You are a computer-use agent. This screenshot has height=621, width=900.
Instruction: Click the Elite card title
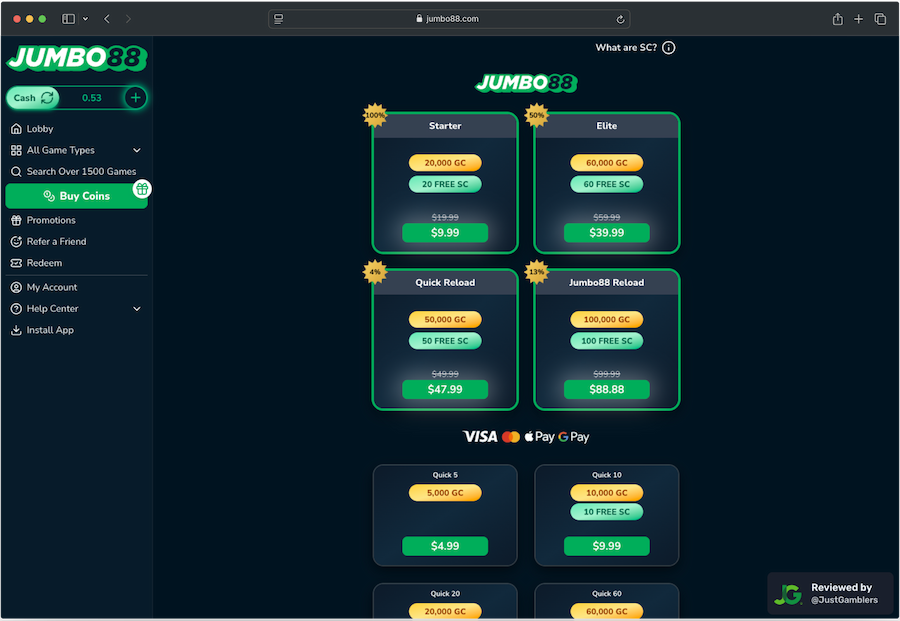[x=607, y=126]
